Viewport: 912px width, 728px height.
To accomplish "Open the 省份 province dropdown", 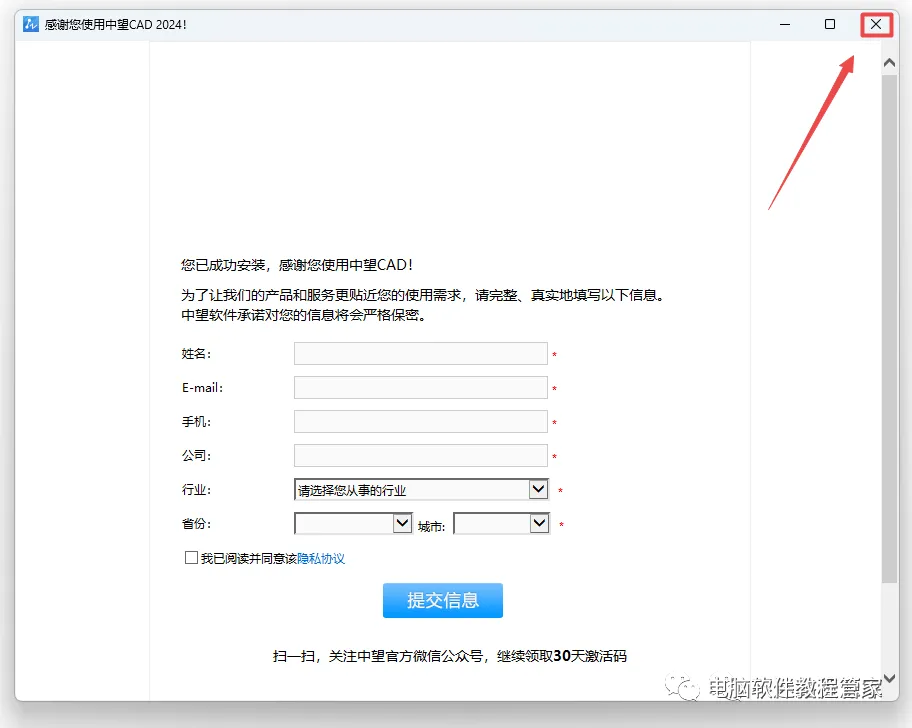I will (x=353, y=523).
